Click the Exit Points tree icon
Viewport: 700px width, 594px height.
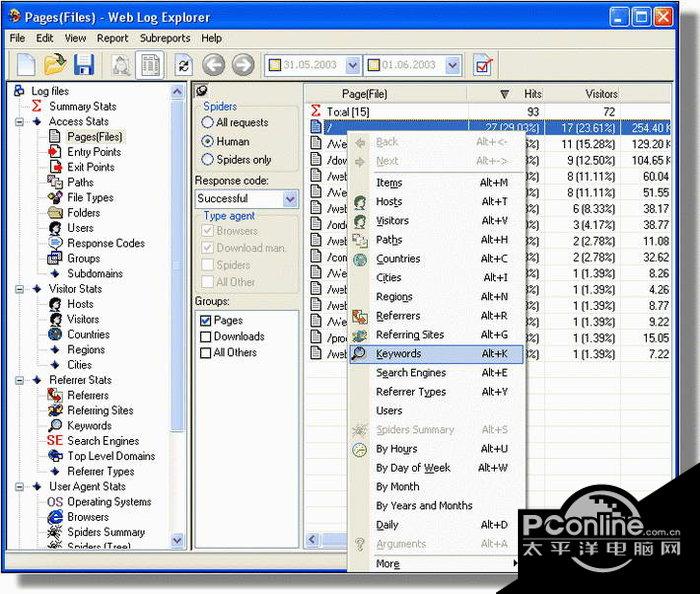tap(55, 167)
